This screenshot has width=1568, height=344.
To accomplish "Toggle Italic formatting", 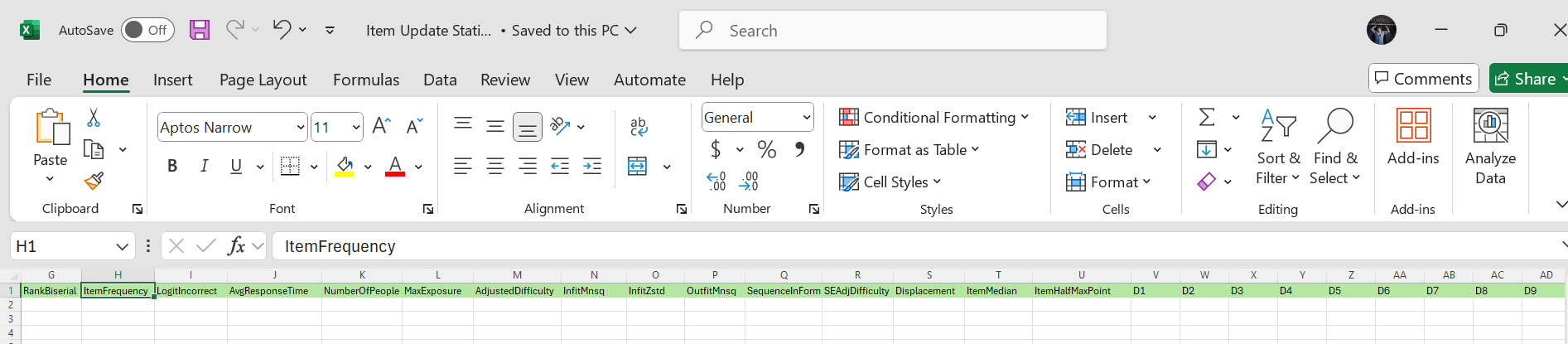I will pyautogui.click(x=204, y=166).
